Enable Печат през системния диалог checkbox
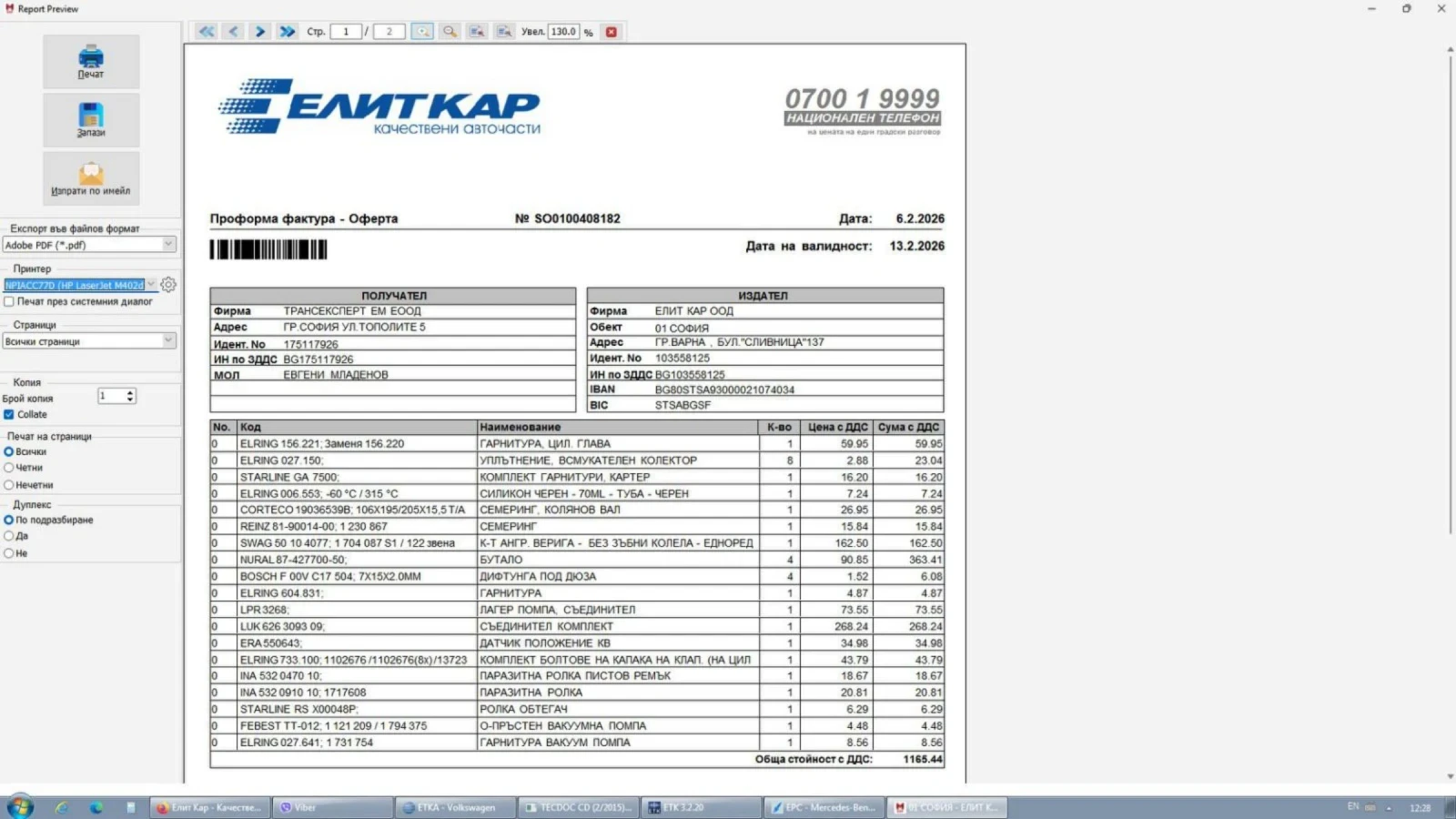The width and height of the screenshot is (1456, 819). (9, 302)
